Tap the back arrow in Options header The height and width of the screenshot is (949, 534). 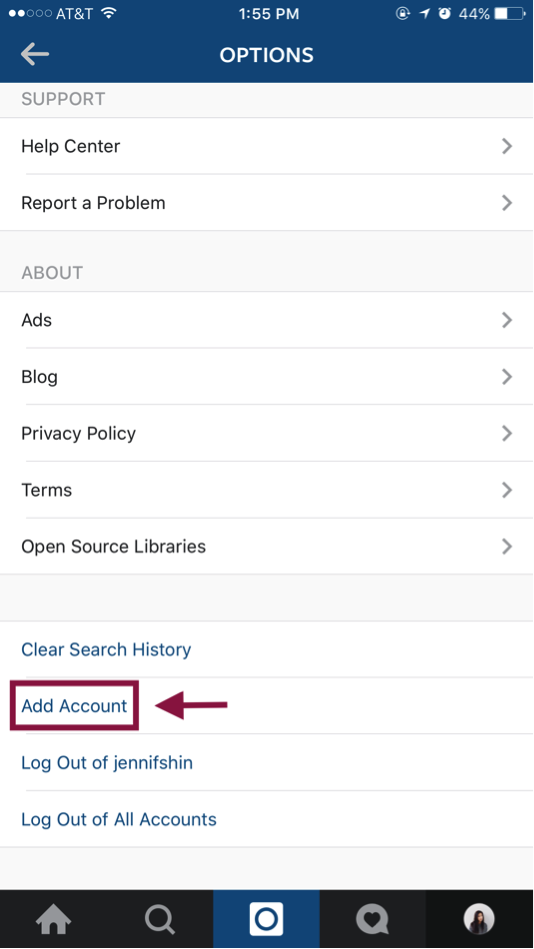(x=35, y=54)
